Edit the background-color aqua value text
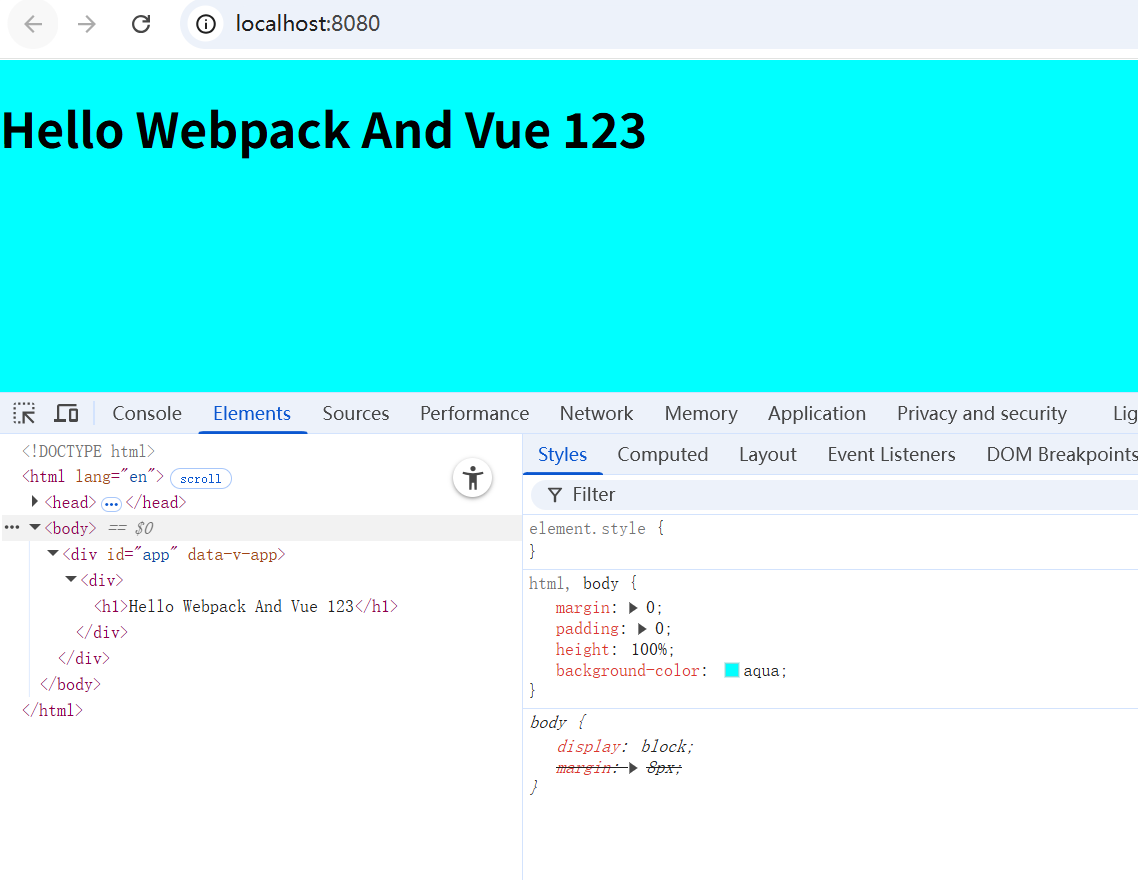 pyautogui.click(x=761, y=671)
